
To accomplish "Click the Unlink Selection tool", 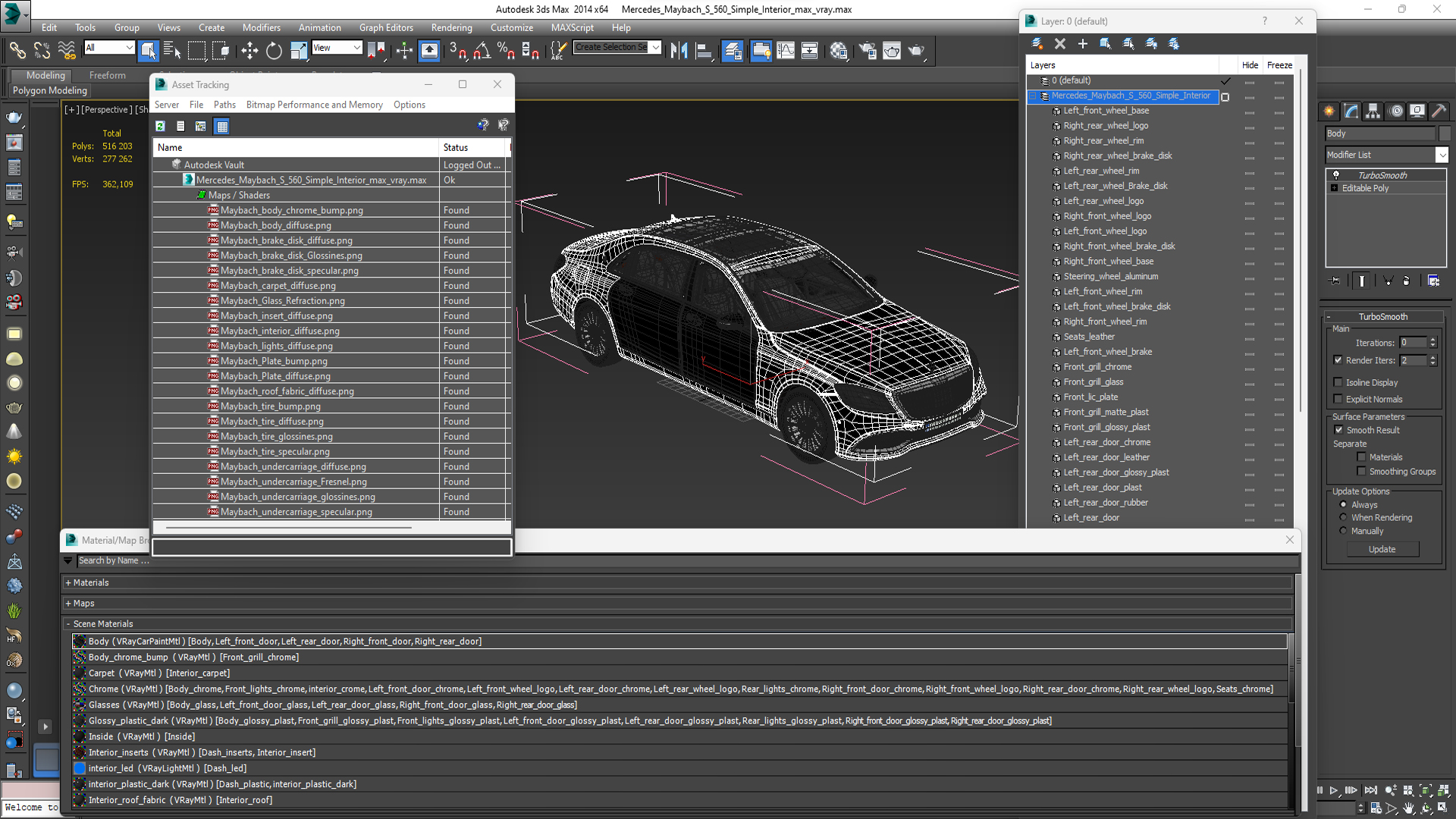I will click(x=42, y=51).
